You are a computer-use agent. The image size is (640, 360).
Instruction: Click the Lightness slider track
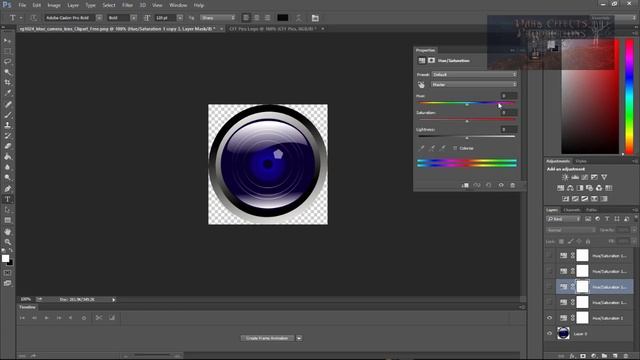coord(467,136)
